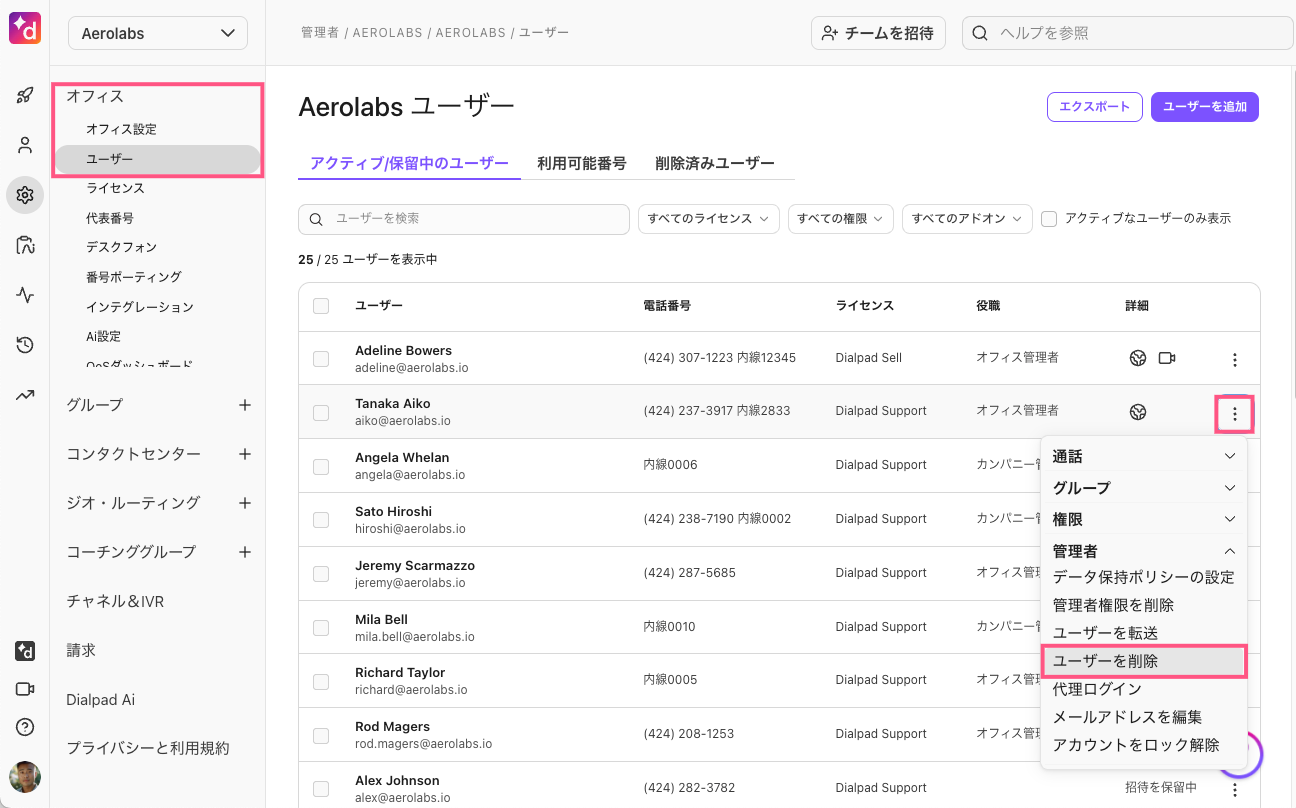
Task: Expand the 権限 section in the menu
Action: click(x=1144, y=520)
